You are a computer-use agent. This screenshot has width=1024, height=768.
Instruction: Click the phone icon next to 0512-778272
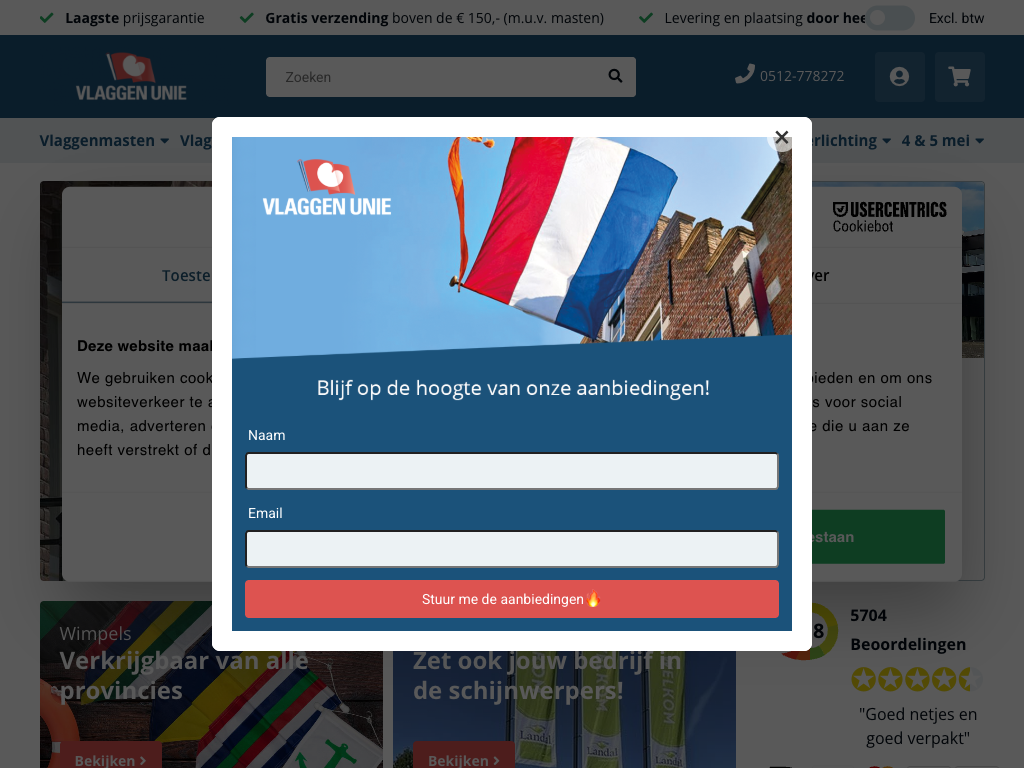pyautogui.click(x=744, y=74)
